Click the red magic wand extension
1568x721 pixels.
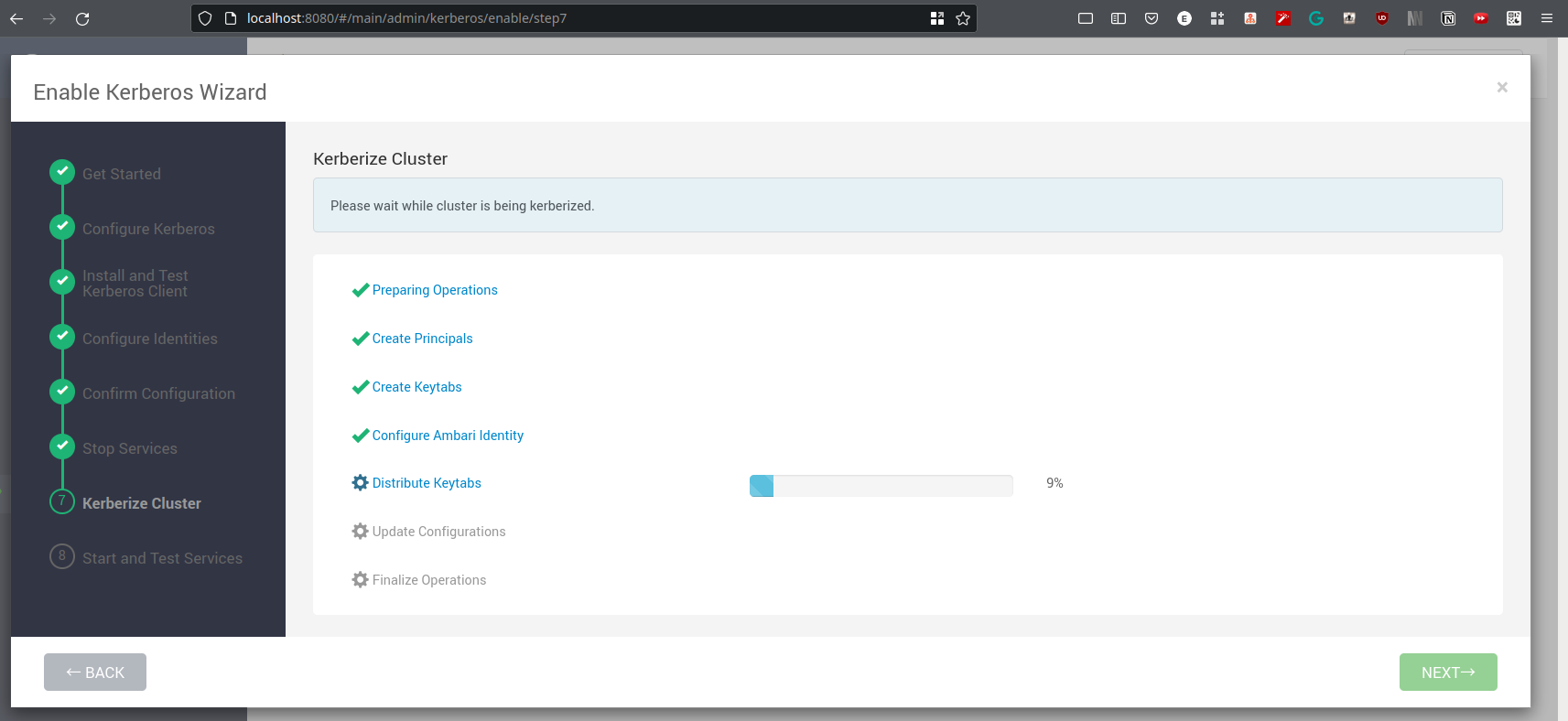pos(1283,18)
